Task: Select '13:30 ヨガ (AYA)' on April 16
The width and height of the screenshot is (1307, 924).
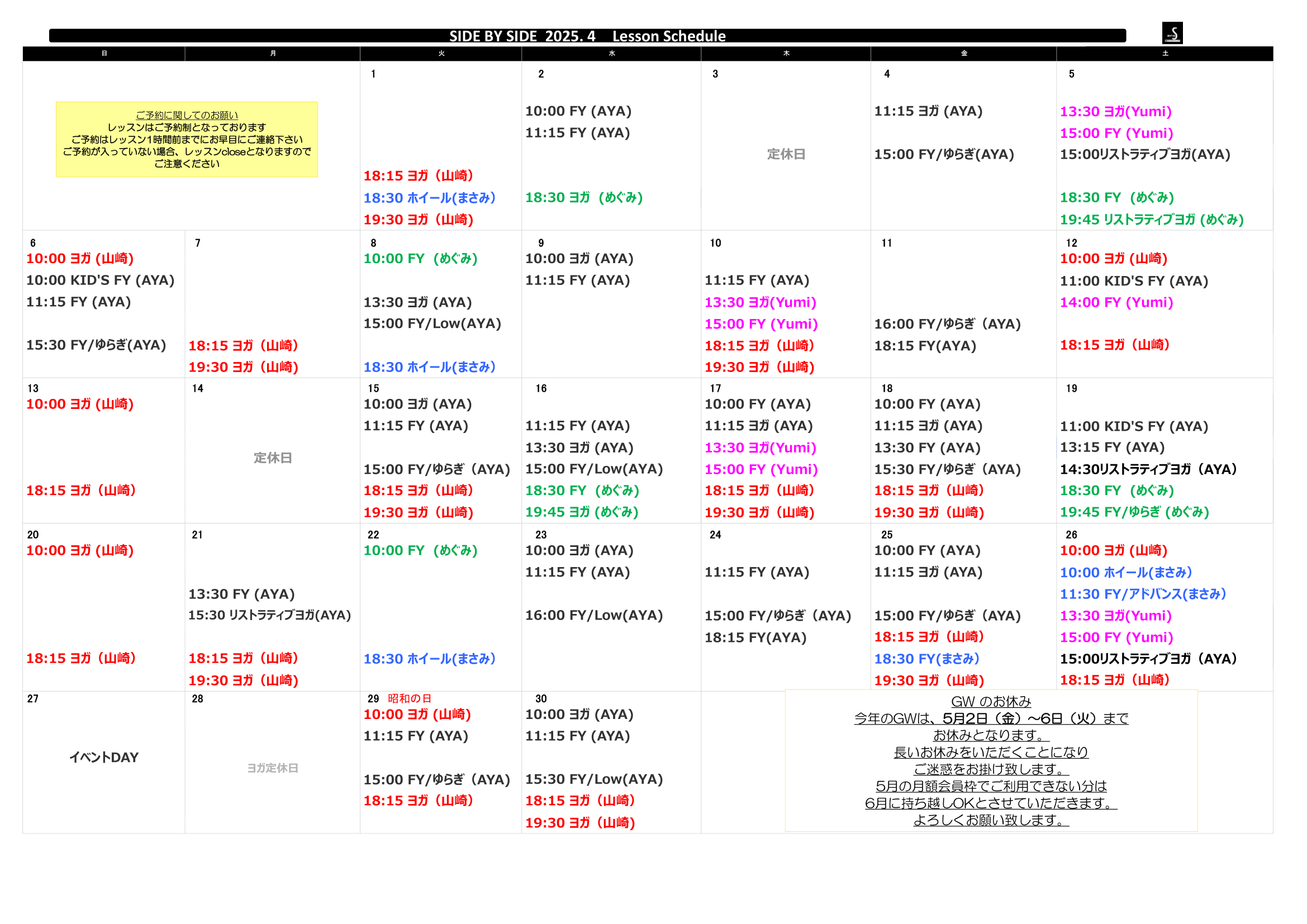Action: pyautogui.click(x=579, y=448)
